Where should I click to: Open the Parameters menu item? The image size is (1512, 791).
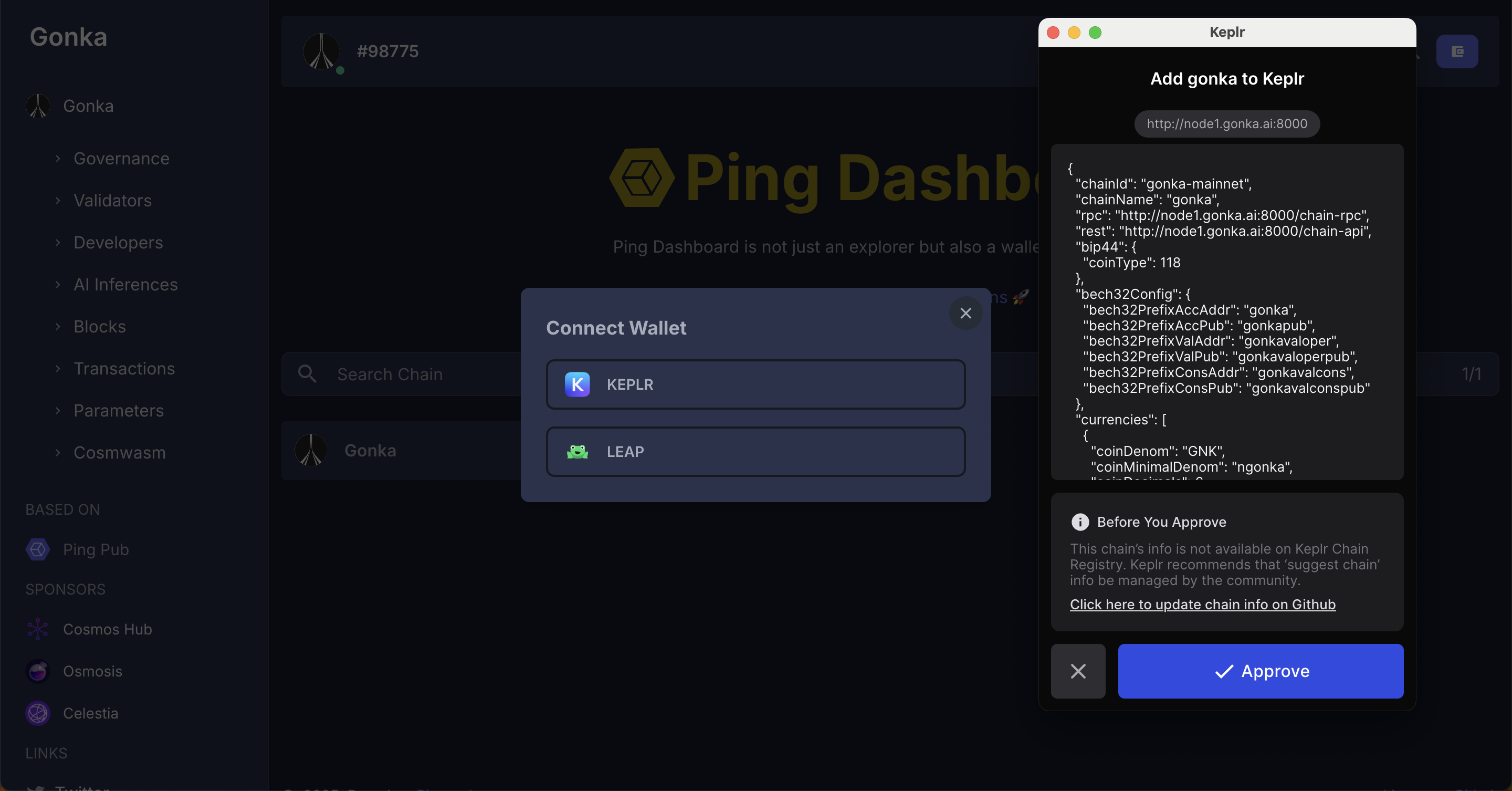coord(119,411)
